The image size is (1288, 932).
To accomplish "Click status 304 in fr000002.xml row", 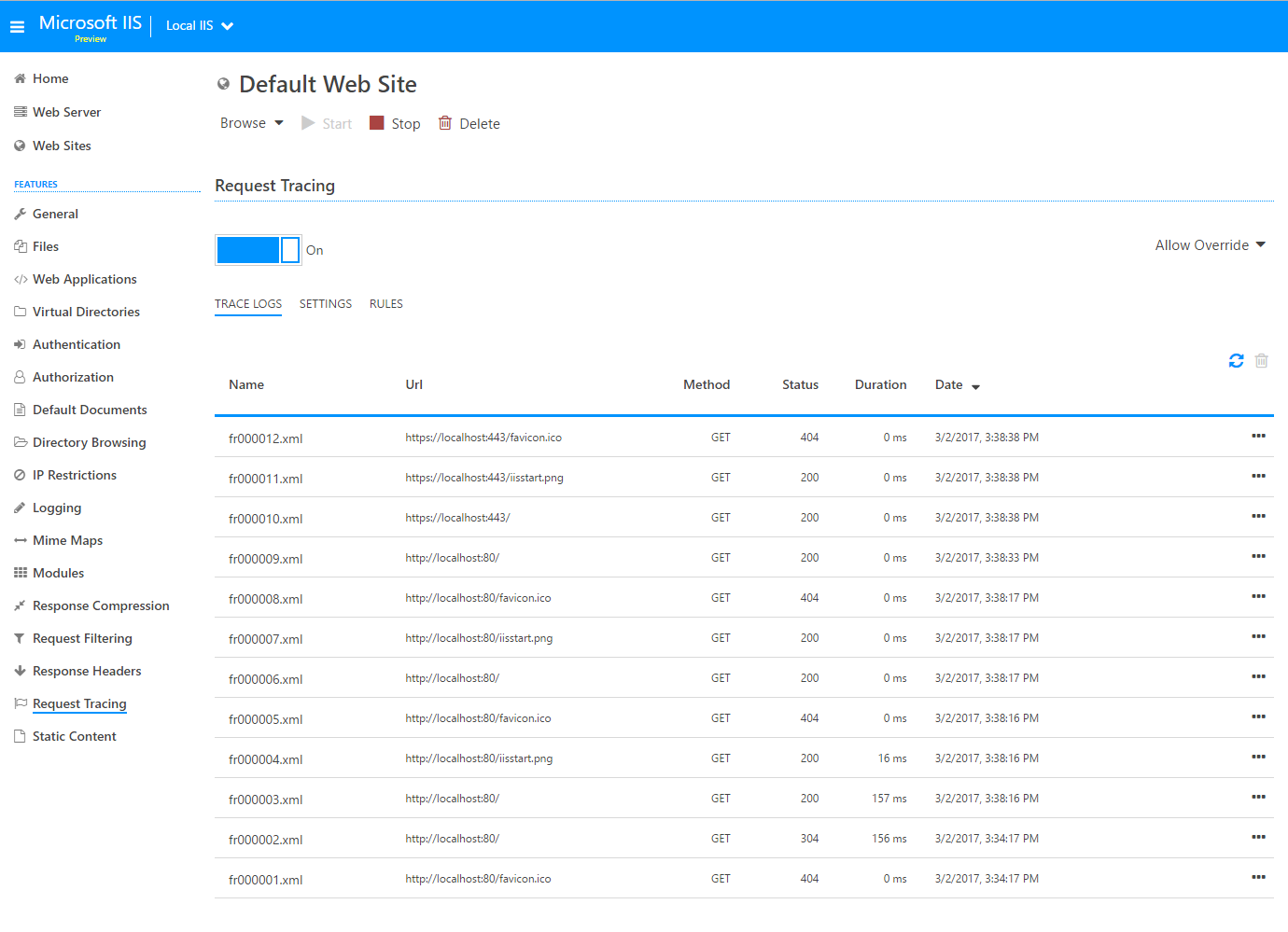I will tap(809, 839).
